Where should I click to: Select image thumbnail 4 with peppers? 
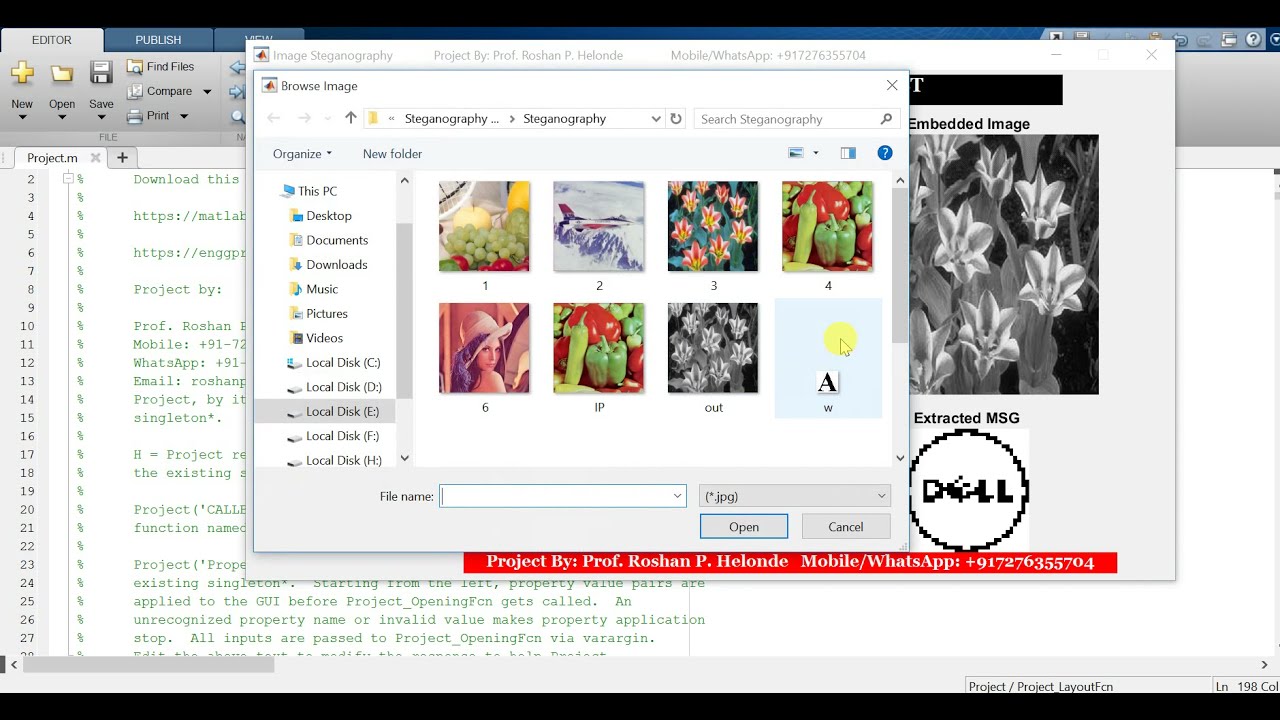[x=827, y=226]
